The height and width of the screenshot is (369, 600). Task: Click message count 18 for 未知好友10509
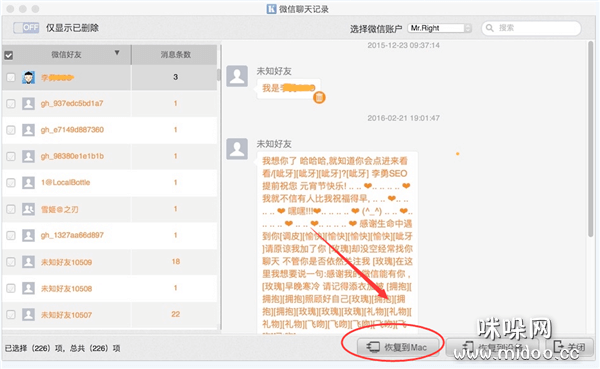(x=176, y=262)
